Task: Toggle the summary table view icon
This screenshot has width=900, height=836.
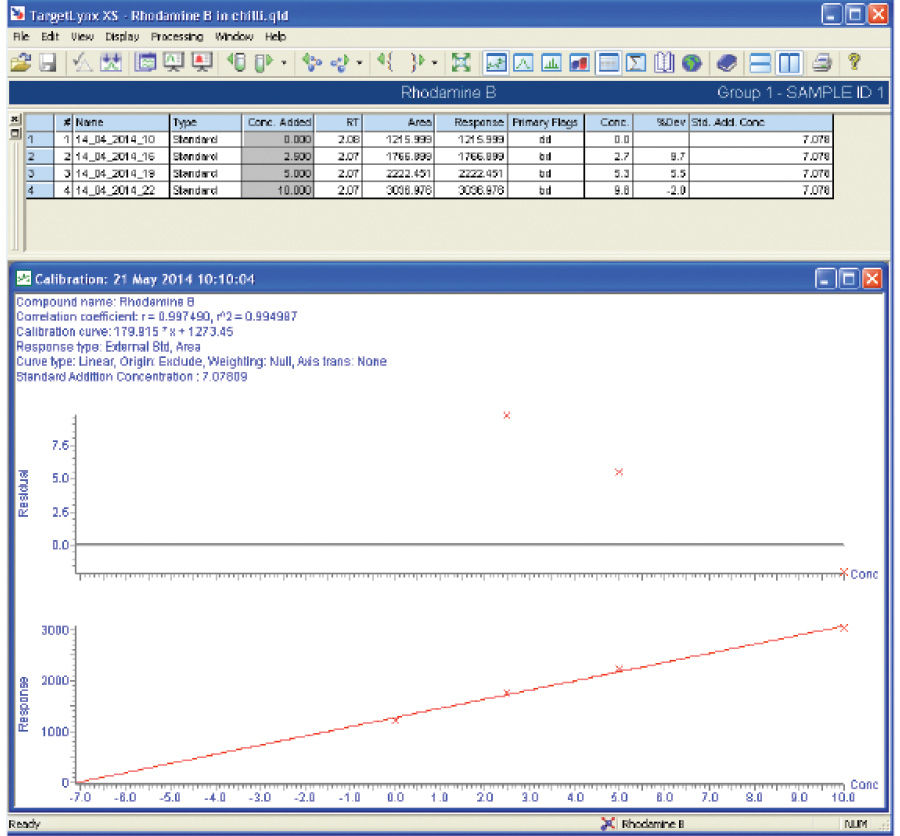Action: 608,62
